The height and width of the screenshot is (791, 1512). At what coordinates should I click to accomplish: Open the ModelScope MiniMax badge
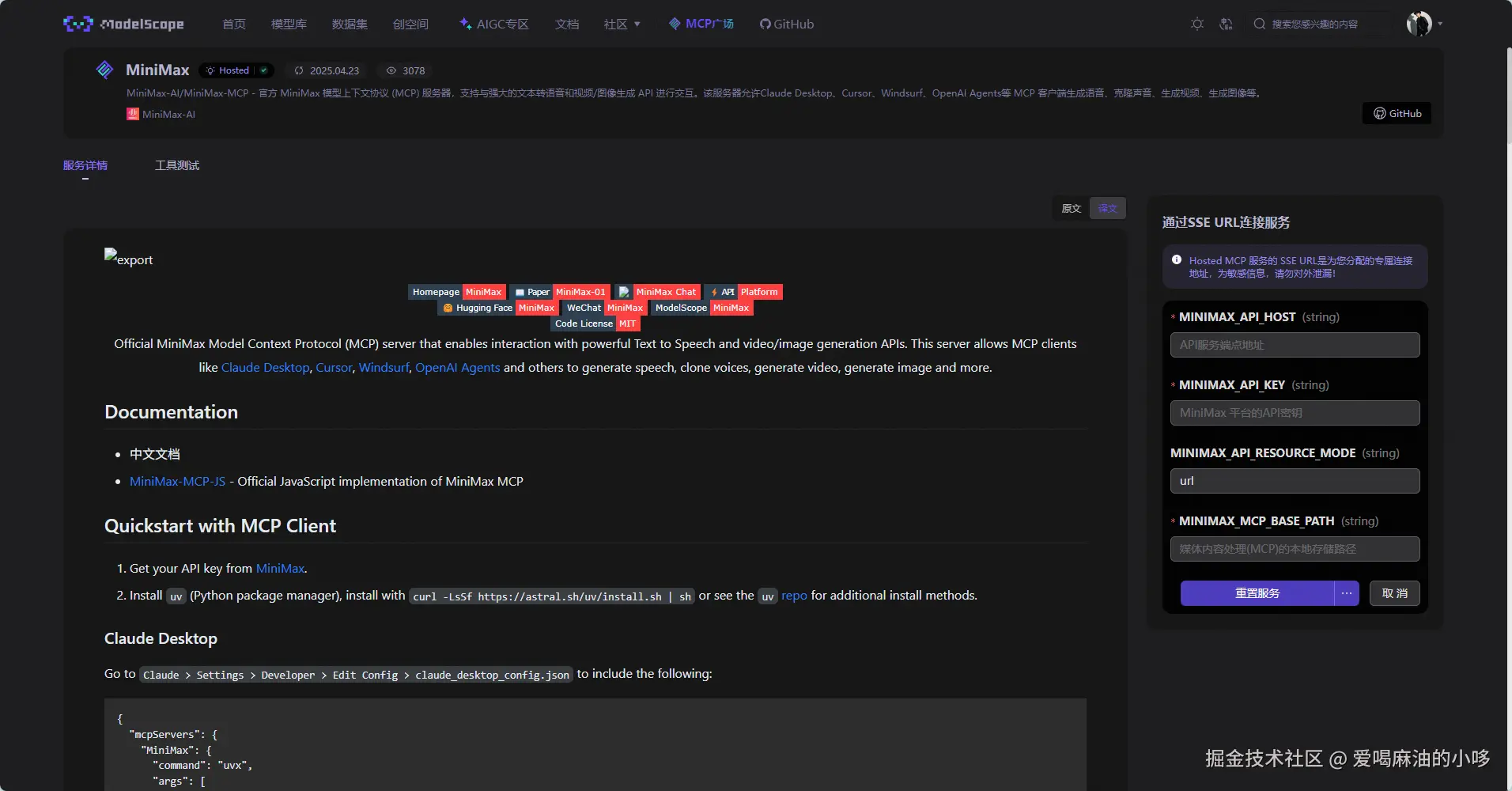coord(702,308)
